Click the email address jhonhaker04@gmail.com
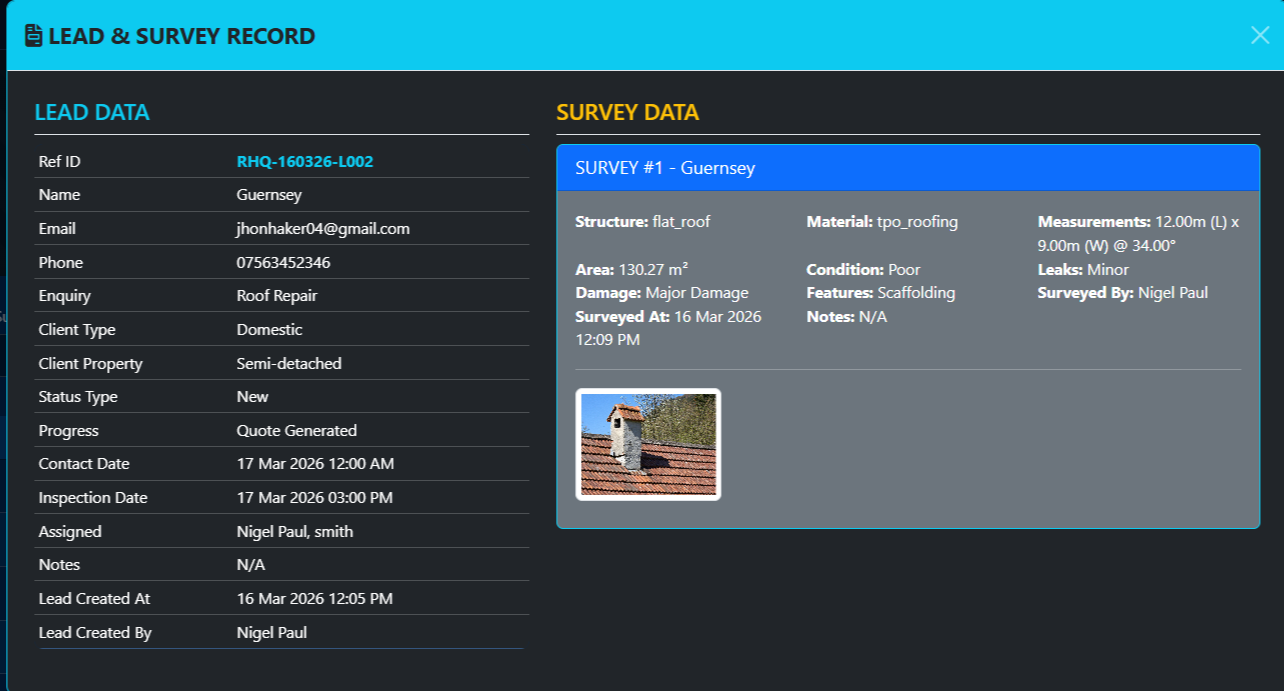The image size is (1284, 691). [323, 229]
